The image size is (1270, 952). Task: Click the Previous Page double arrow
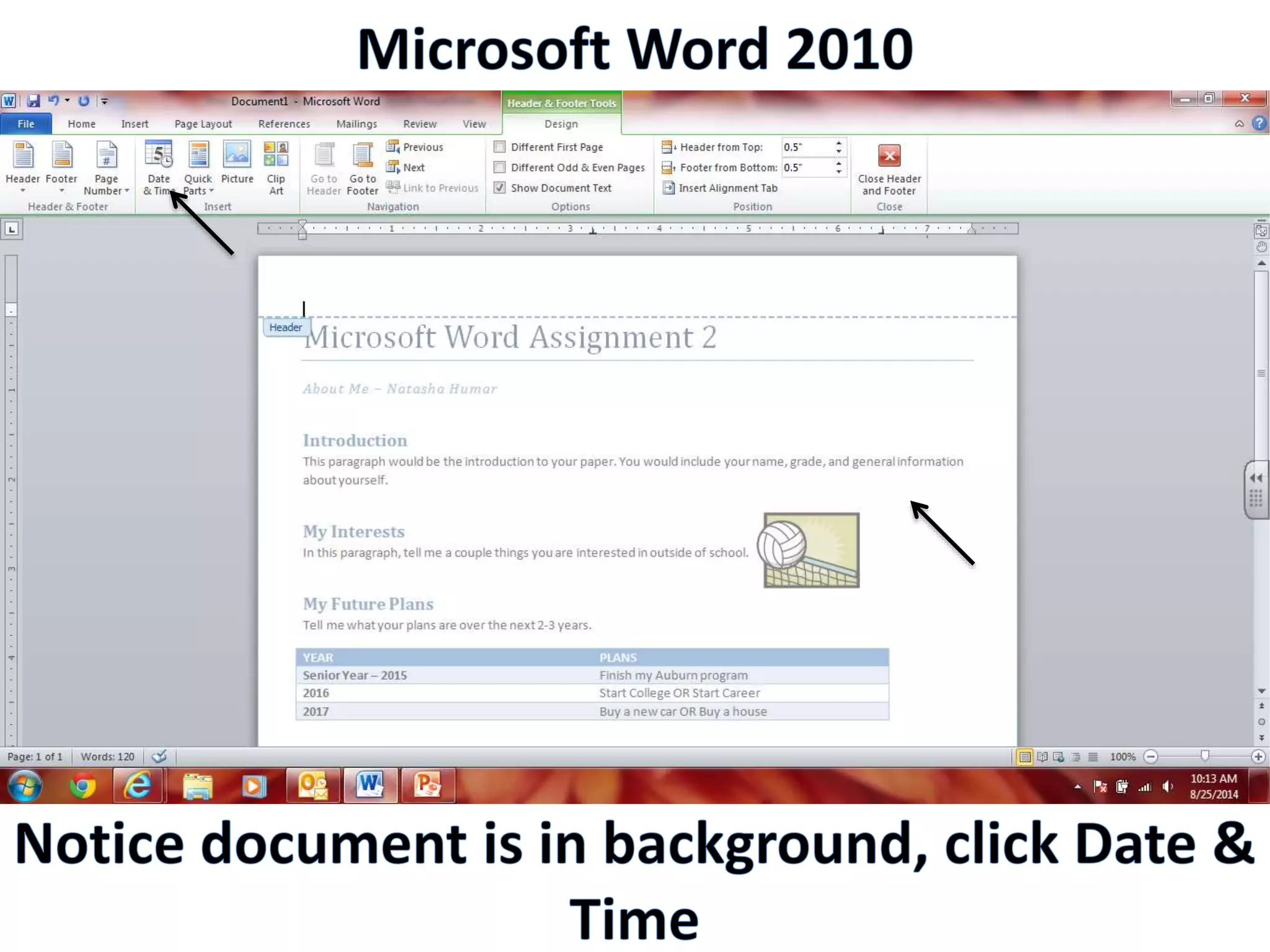(x=1261, y=706)
